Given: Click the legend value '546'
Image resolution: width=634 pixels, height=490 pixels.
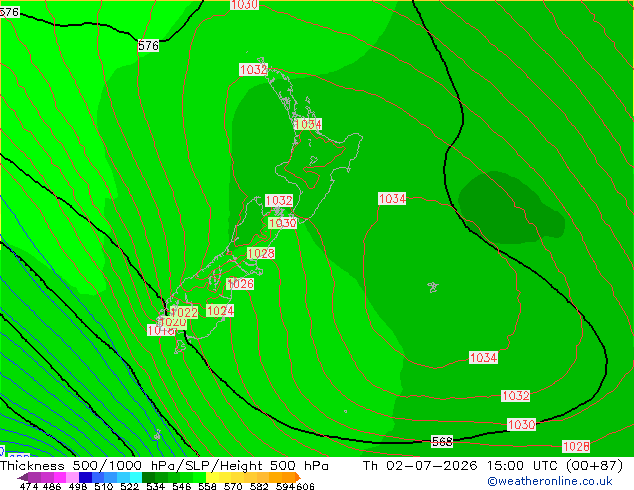Looking at the screenshot, I should 182,486.
